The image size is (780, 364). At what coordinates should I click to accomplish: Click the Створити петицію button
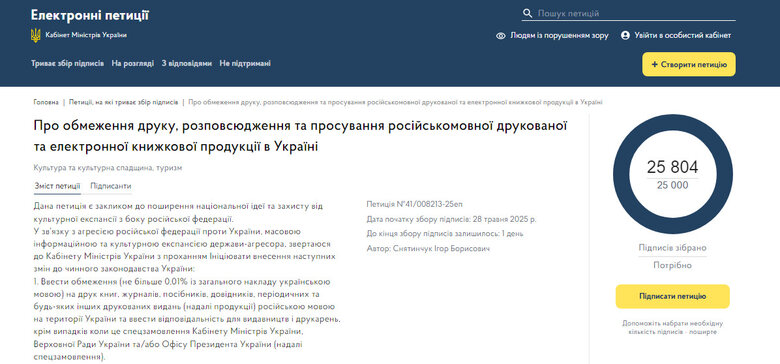click(x=688, y=65)
